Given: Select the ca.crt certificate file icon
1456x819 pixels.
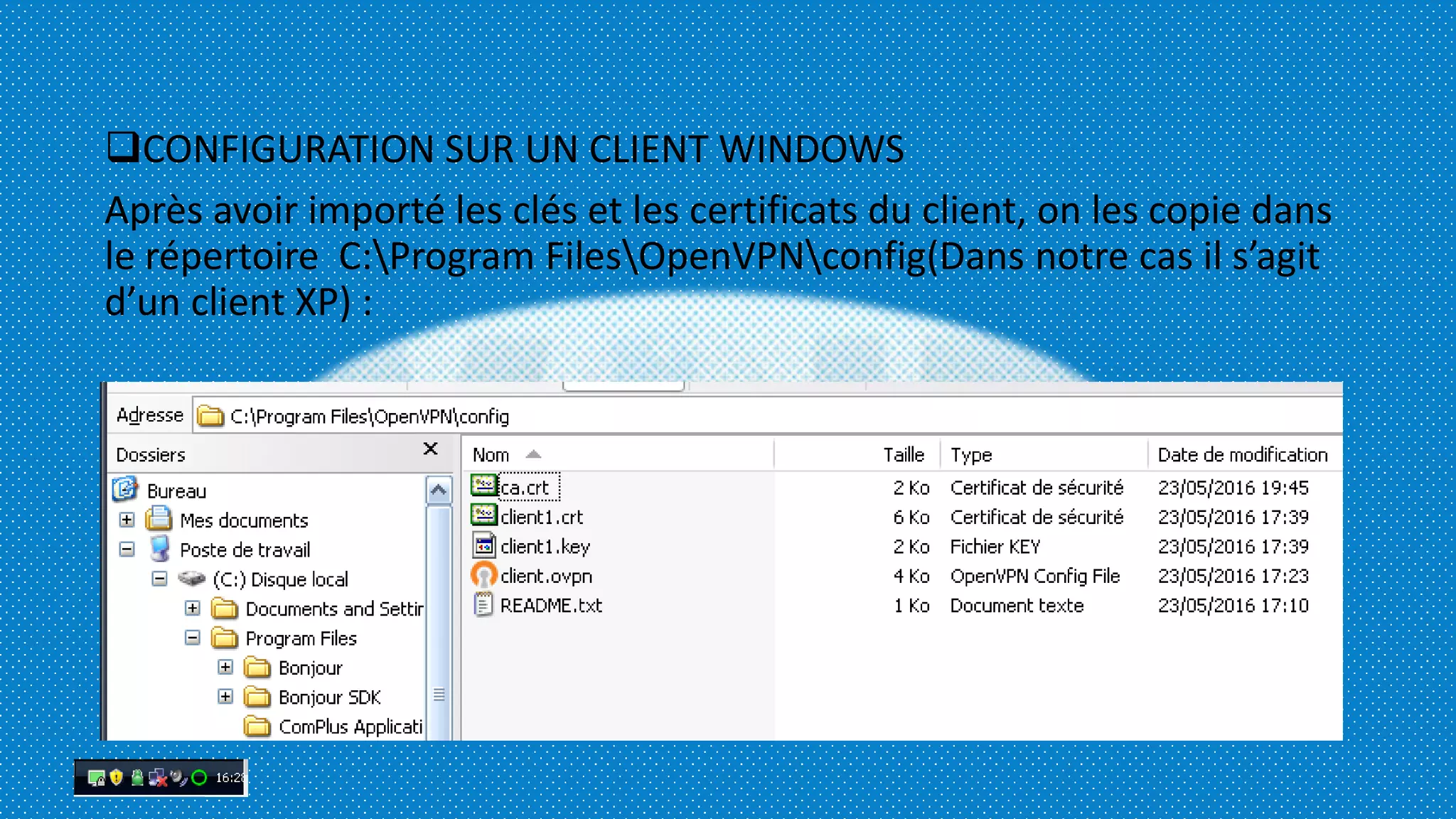Looking at the screenshot, I should (x=483, y=486).
